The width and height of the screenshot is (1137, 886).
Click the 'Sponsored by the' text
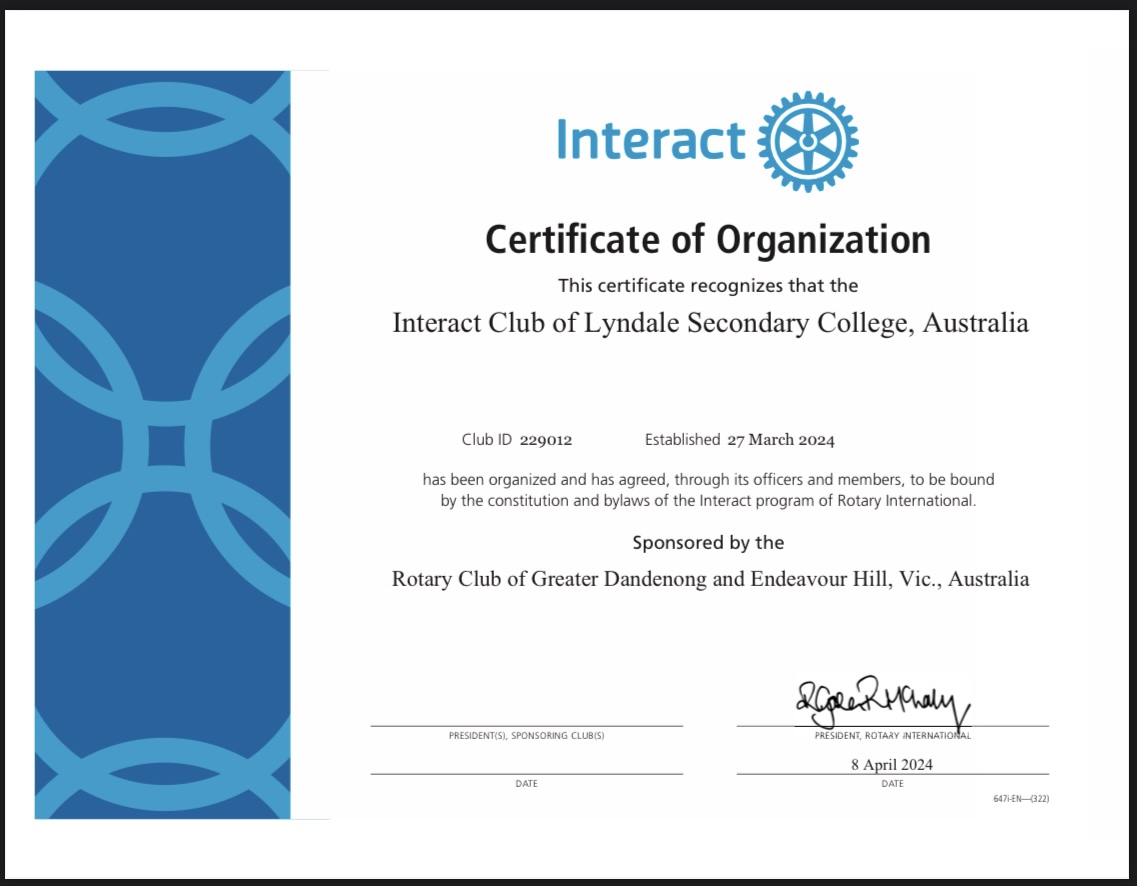pyautogui.click(x=708, y=543)
